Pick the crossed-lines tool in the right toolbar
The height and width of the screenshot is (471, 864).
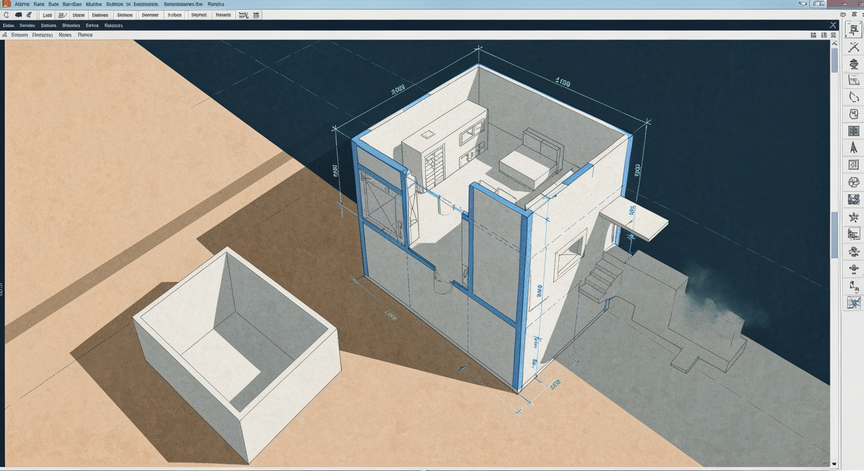[854, 47]
